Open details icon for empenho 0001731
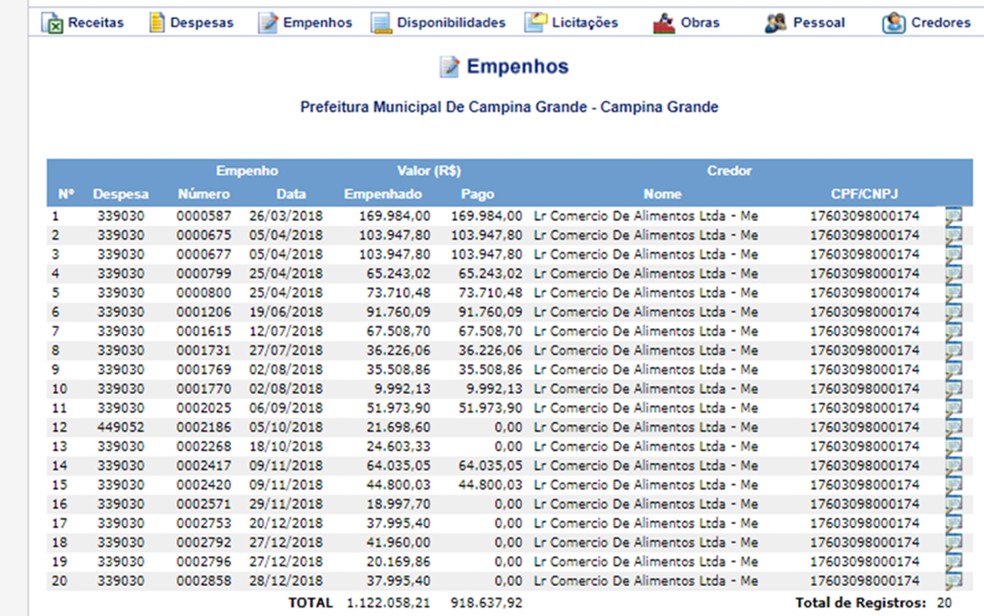 pyautogui.click(x=953, y=351)
